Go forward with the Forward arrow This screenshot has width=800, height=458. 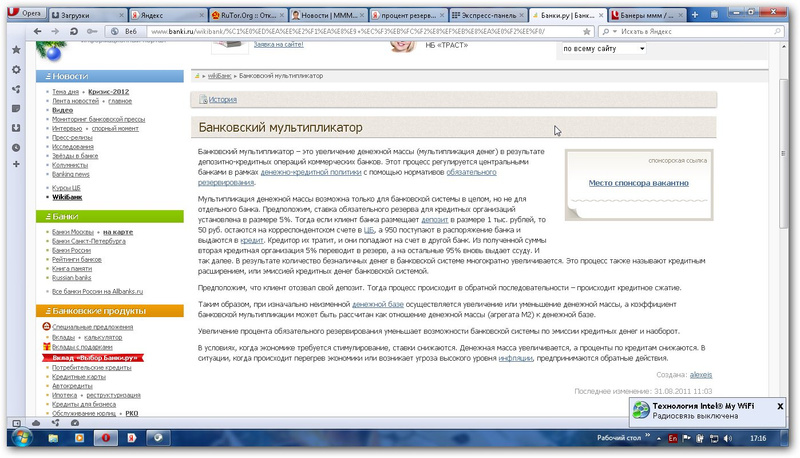55,32
